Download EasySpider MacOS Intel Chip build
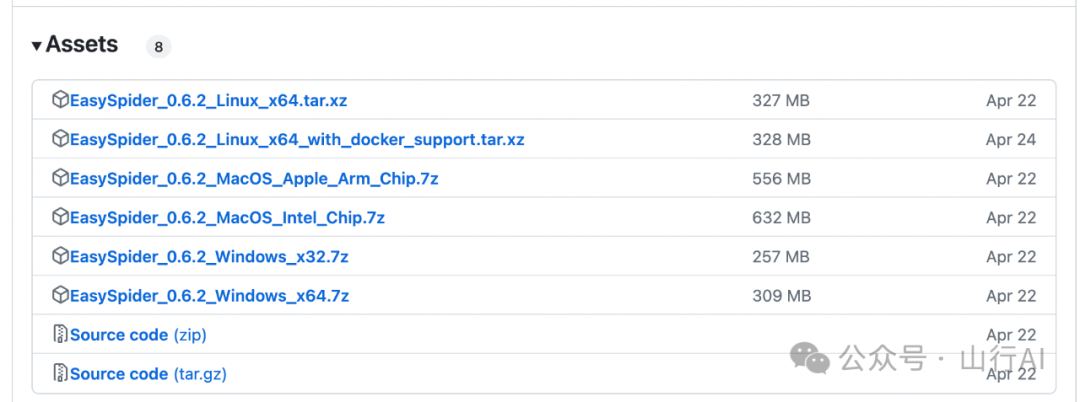Image resolution: width=1080 pixels, height=402 pixels. (227, 217)
